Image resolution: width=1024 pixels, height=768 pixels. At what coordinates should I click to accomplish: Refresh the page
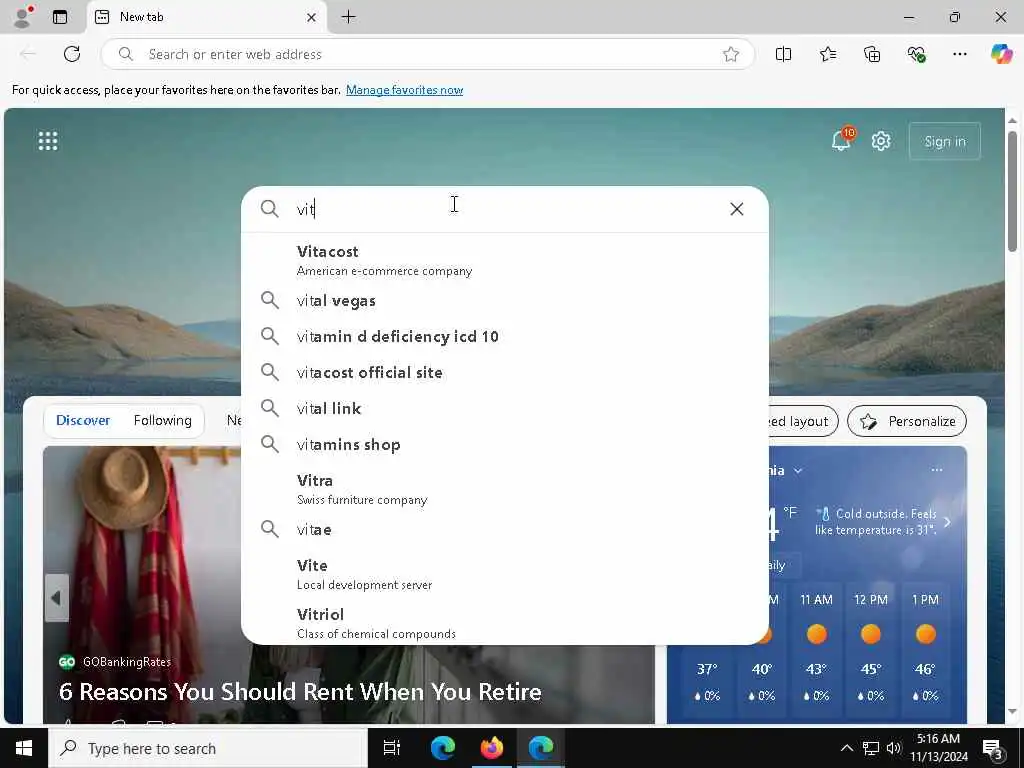coord(72,54)
